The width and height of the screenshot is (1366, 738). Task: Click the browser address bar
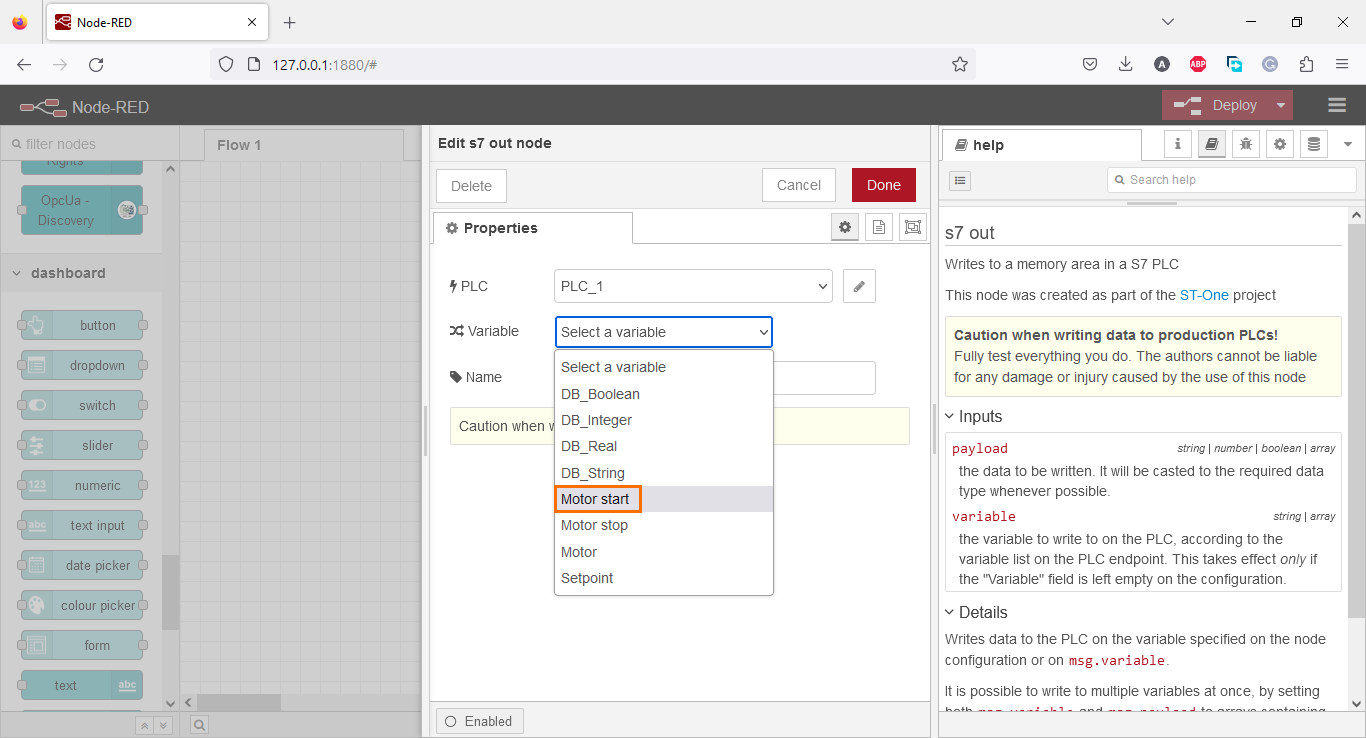point(595,64)
